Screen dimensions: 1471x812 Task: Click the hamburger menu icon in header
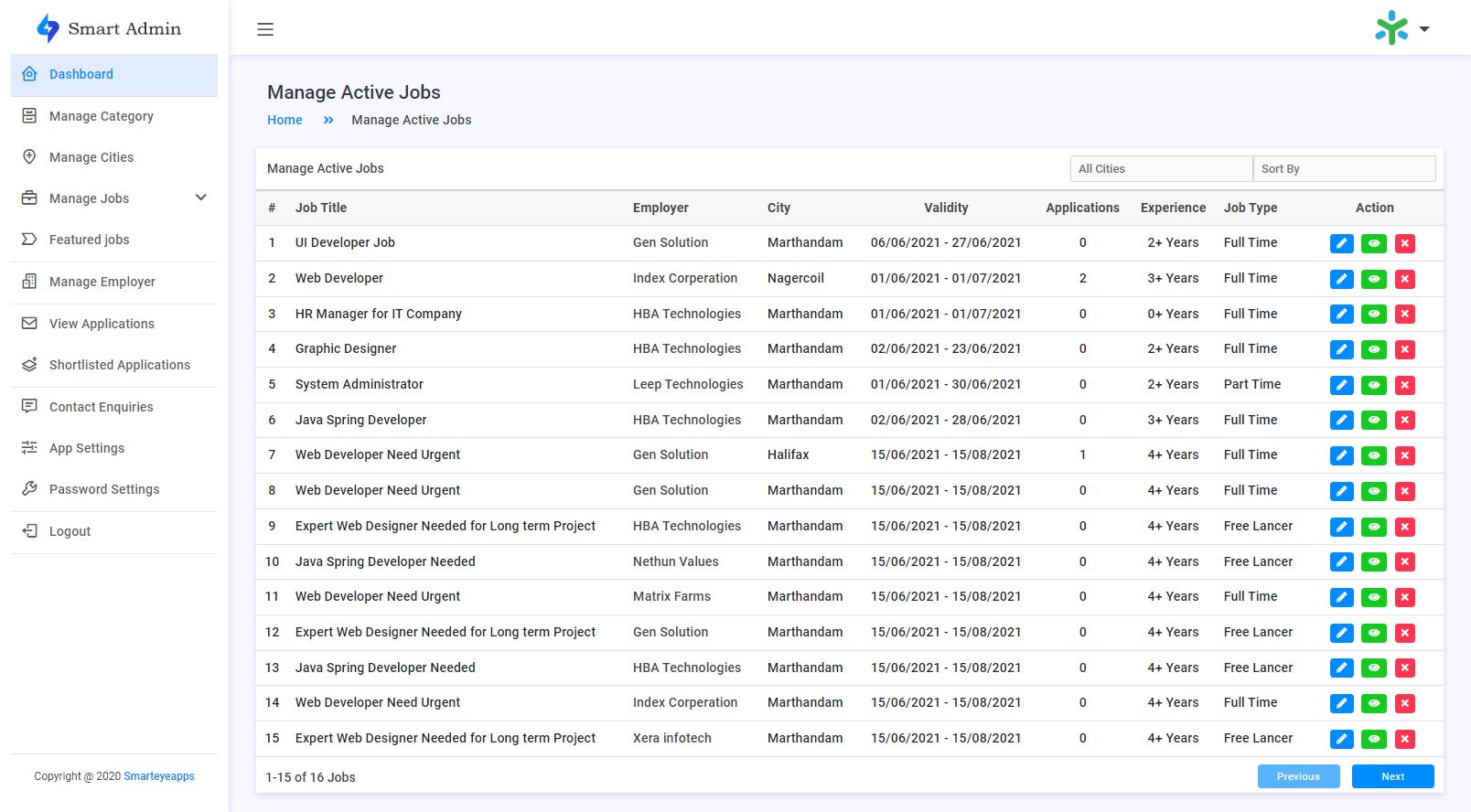pyautogui.click(x=265, y=29)
